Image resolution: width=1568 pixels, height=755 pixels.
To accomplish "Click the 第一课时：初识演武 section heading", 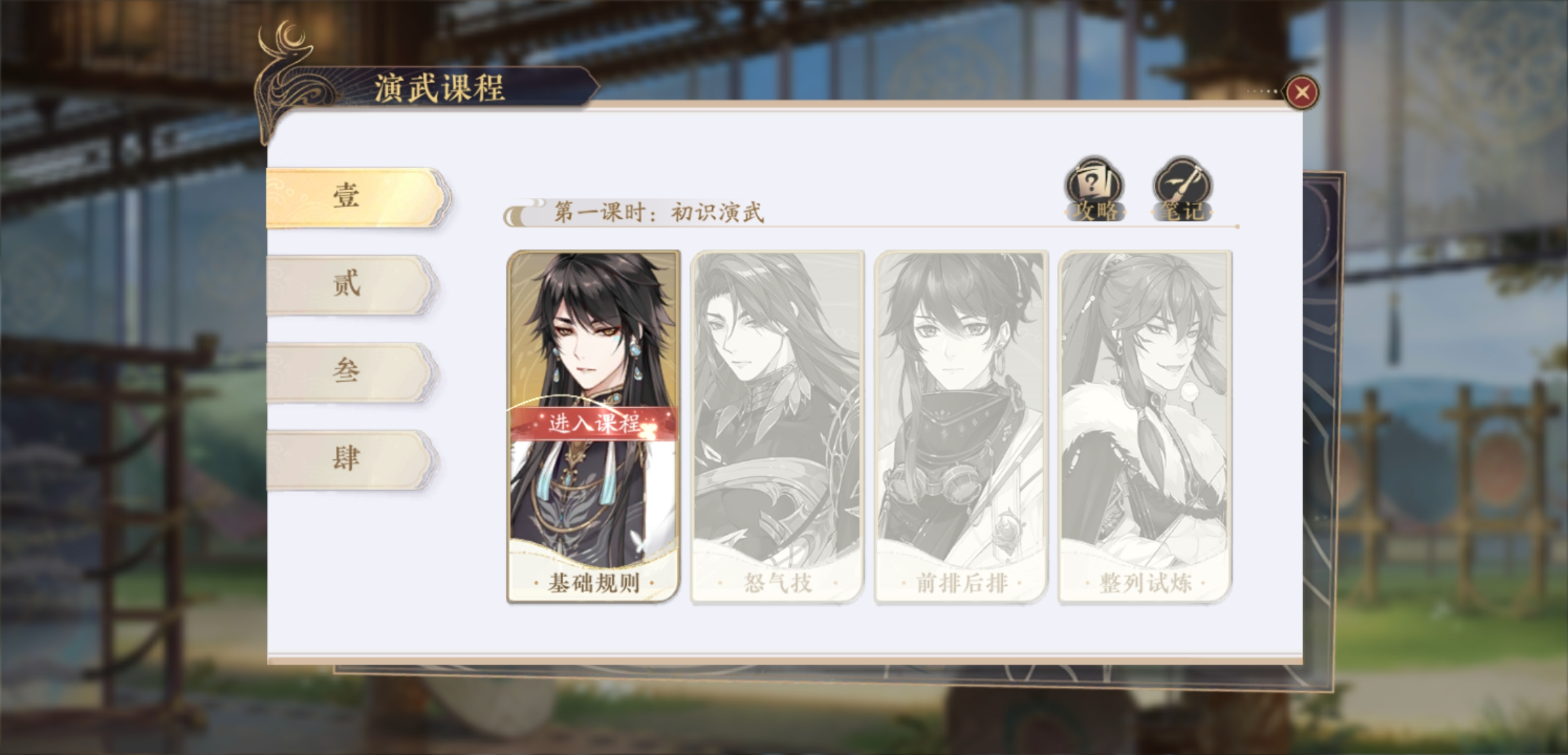I will pos(659,212).
